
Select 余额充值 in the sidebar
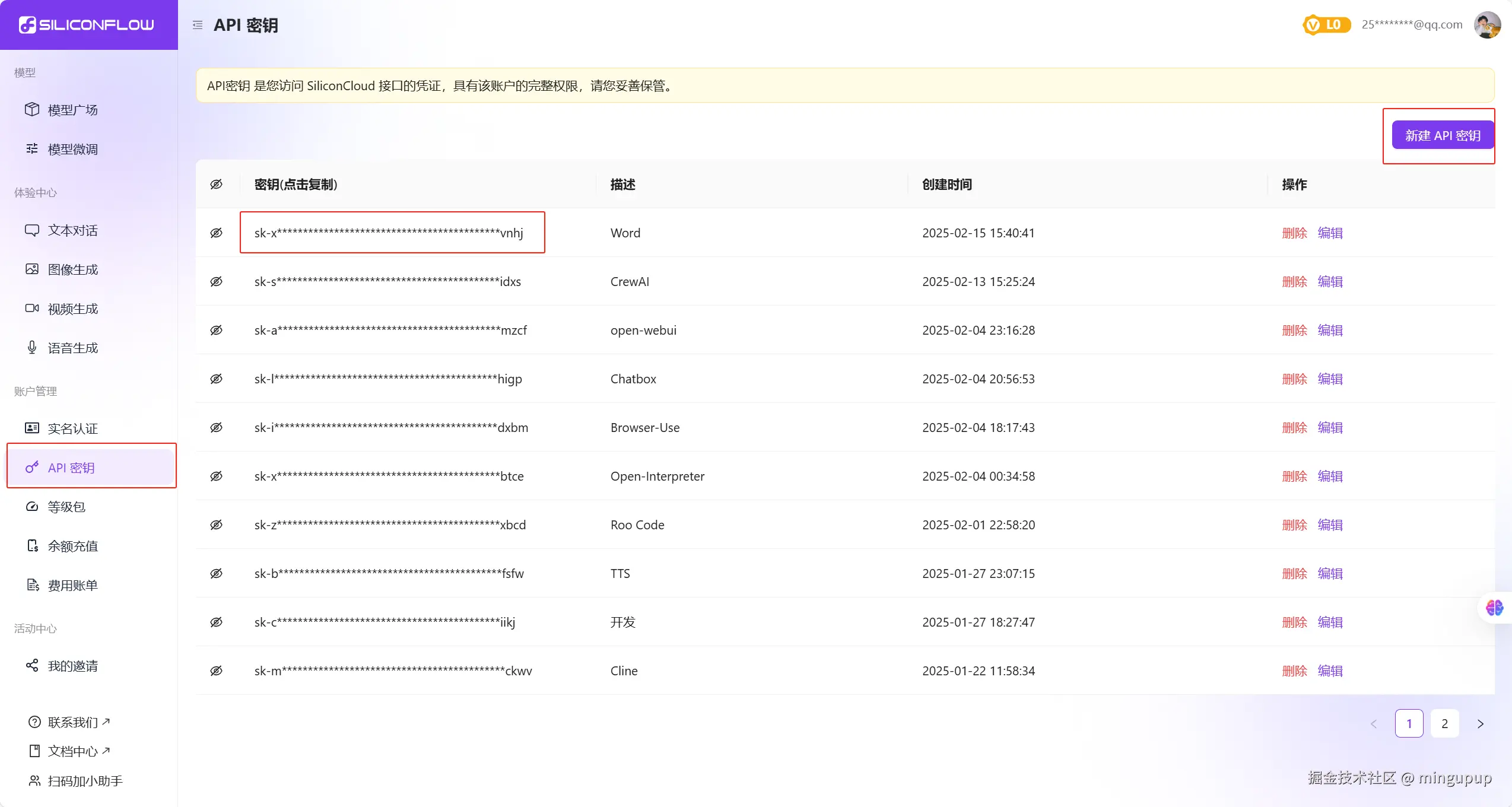click(x=72, y=546)
